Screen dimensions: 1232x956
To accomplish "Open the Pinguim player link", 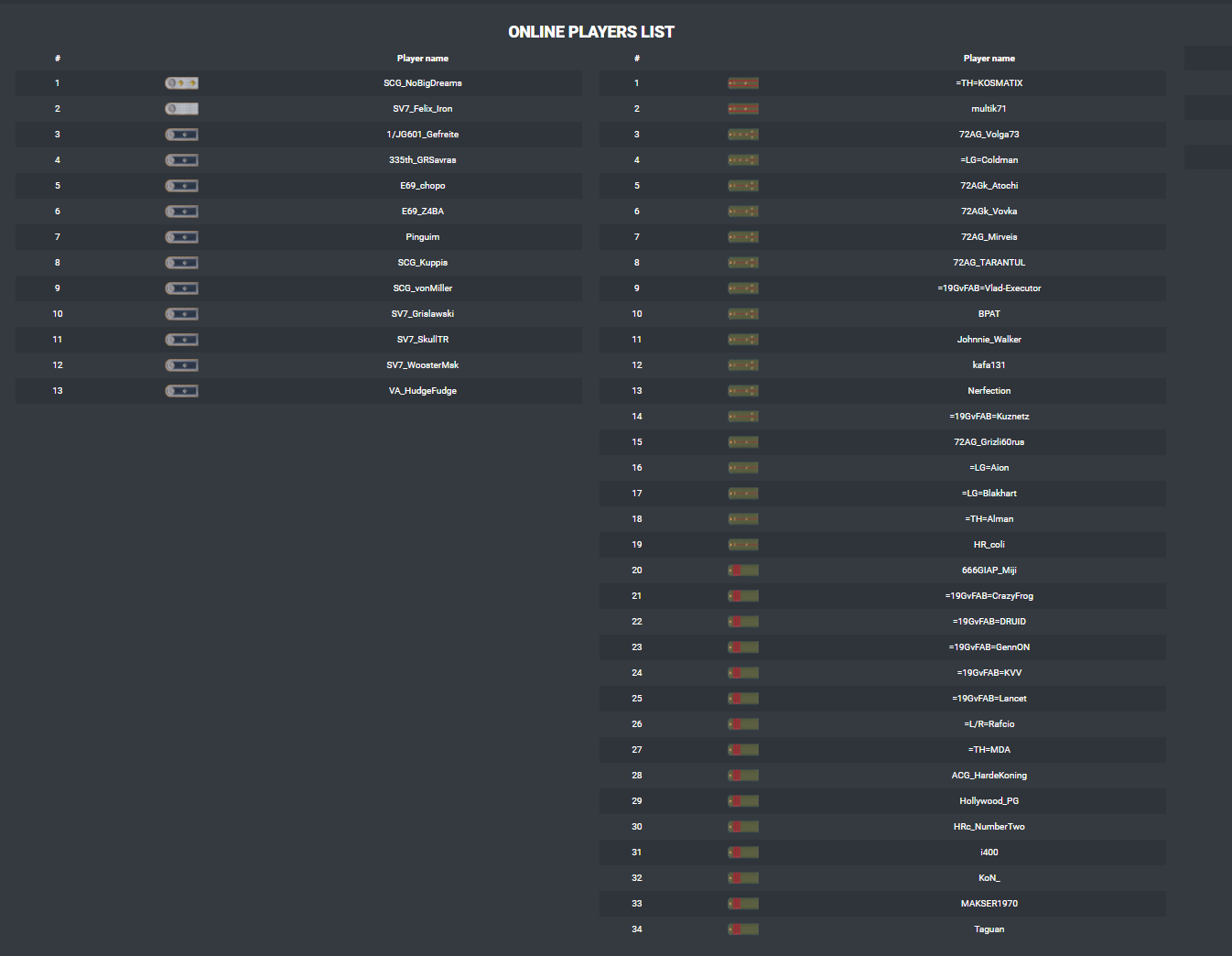I will pos(423,237).
